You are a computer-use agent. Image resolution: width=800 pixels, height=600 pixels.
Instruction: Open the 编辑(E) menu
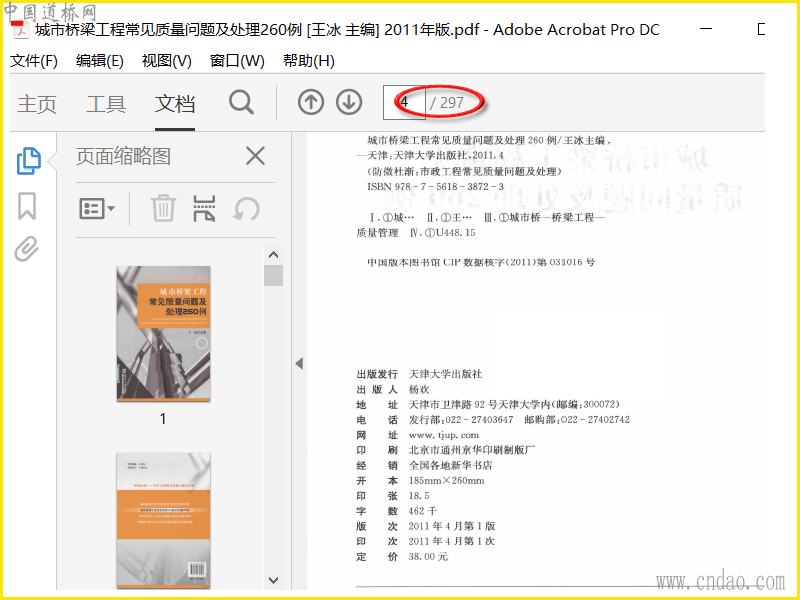coord(99,61)
